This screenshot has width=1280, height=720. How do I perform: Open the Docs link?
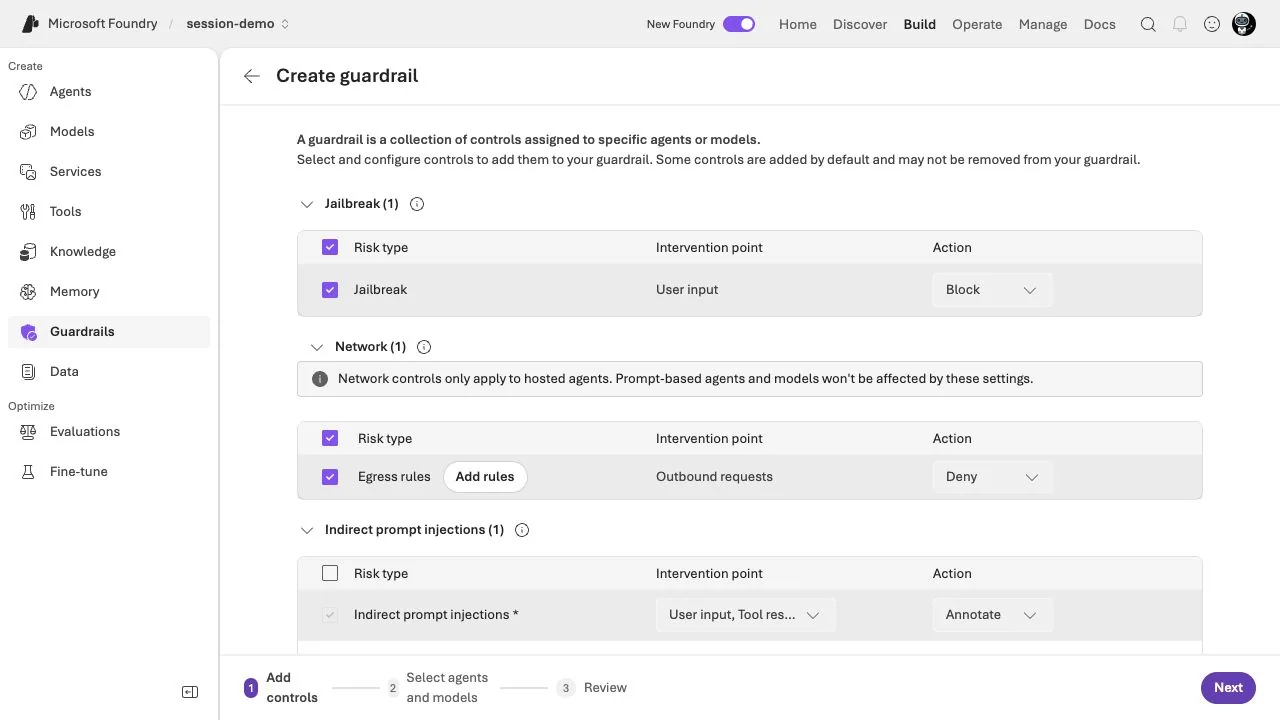(x=1100, y=24)
